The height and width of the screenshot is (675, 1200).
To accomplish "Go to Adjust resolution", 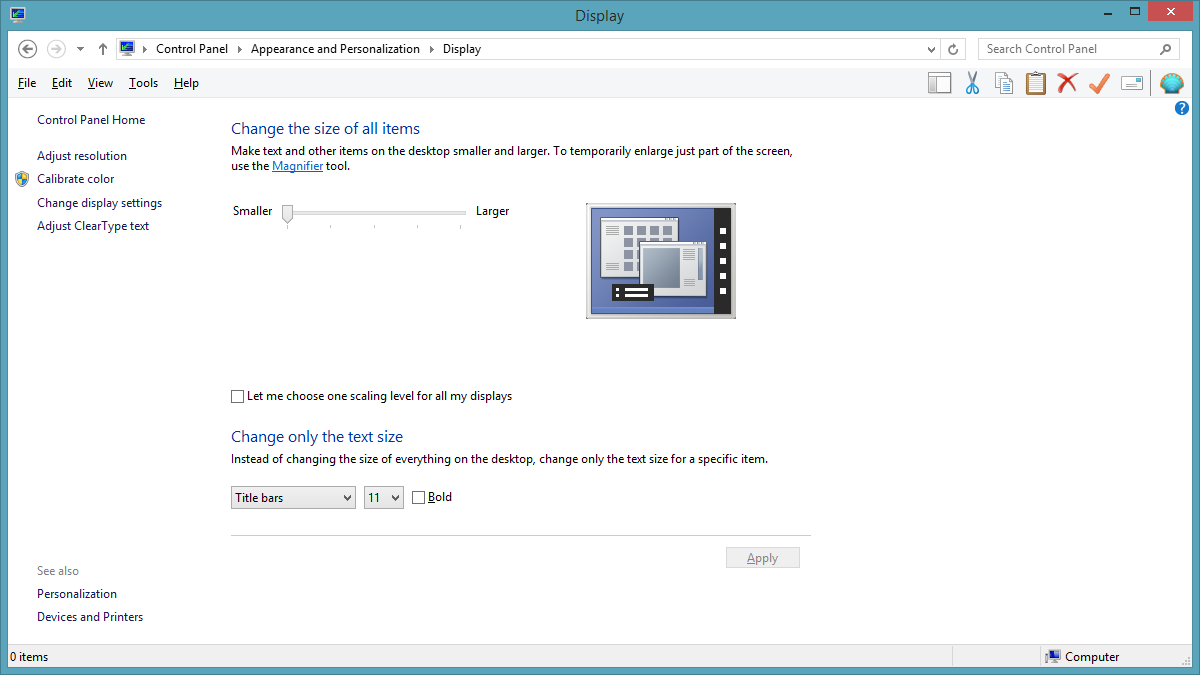I will (82, 156).
